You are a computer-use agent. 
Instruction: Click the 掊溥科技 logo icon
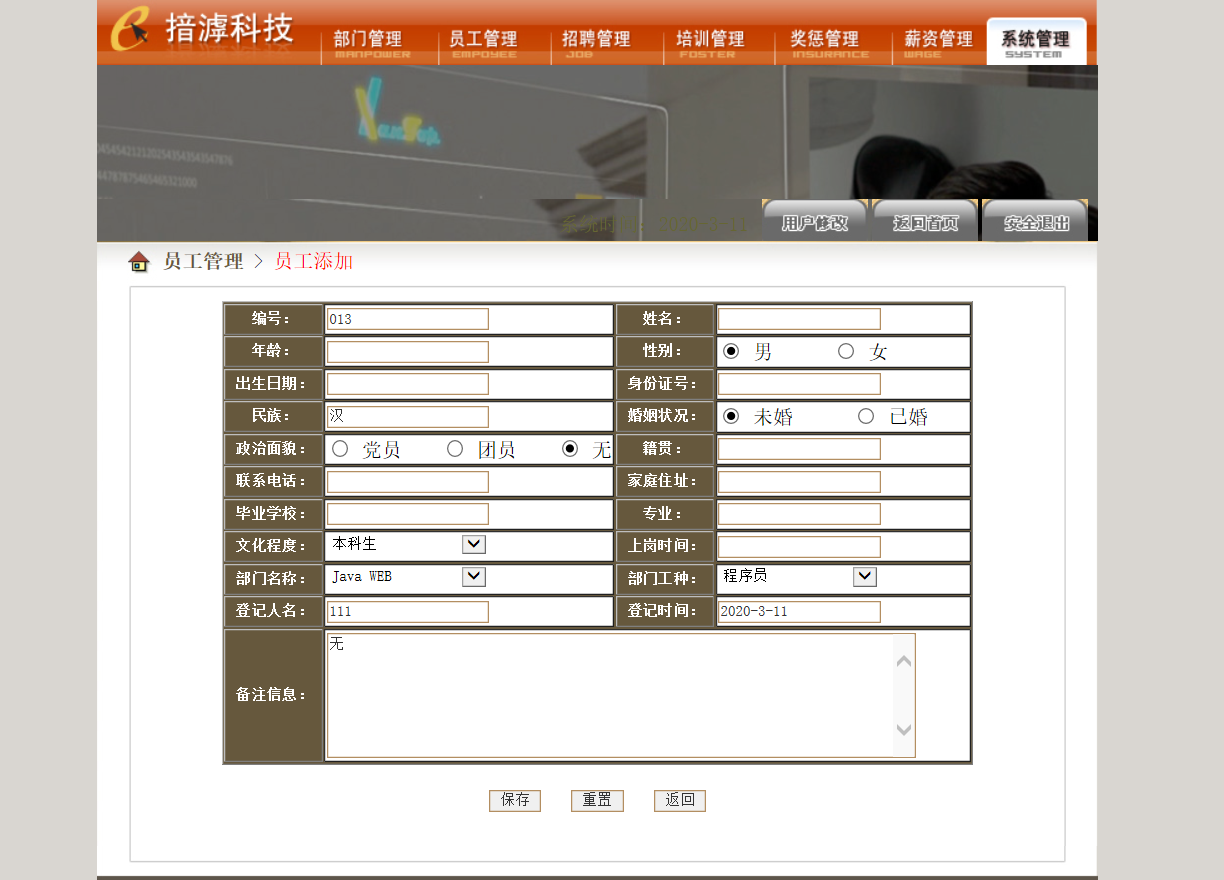(130, 29)
